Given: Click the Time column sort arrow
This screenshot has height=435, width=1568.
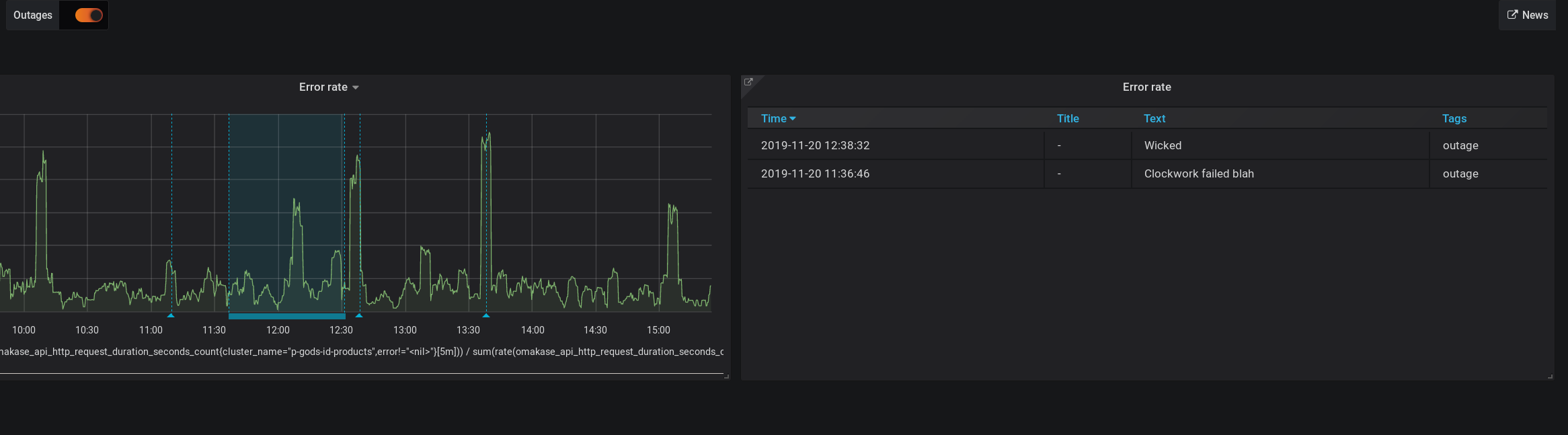Looking at the screenshot, I should click(793, 119).
